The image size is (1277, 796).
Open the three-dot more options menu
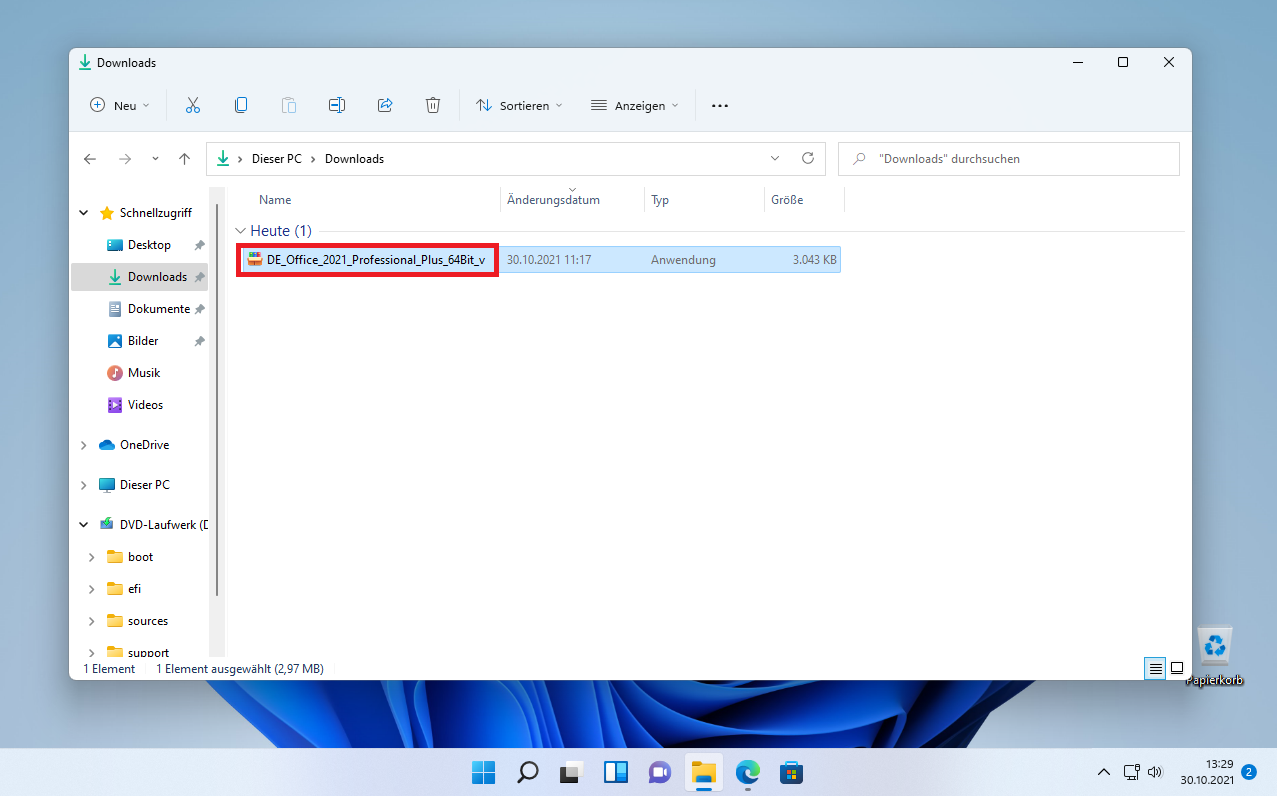click(x=720, y=105)
